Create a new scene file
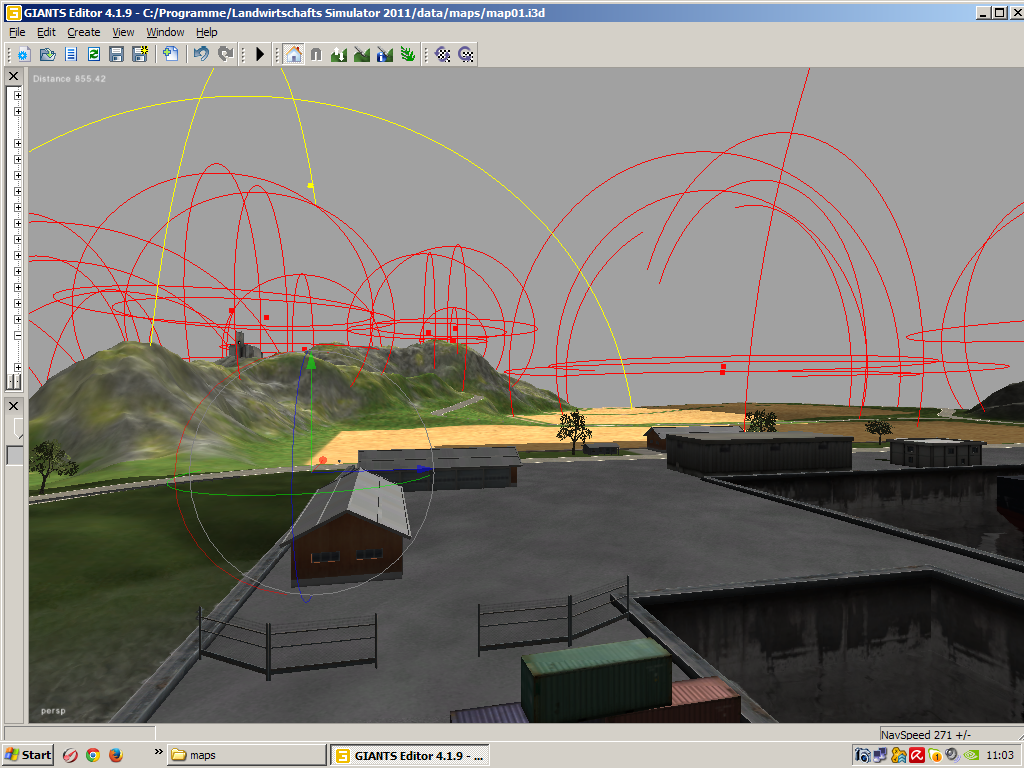Image resolution: width=1024 pixels, height=768 pixels. click(x=24, y=54)
